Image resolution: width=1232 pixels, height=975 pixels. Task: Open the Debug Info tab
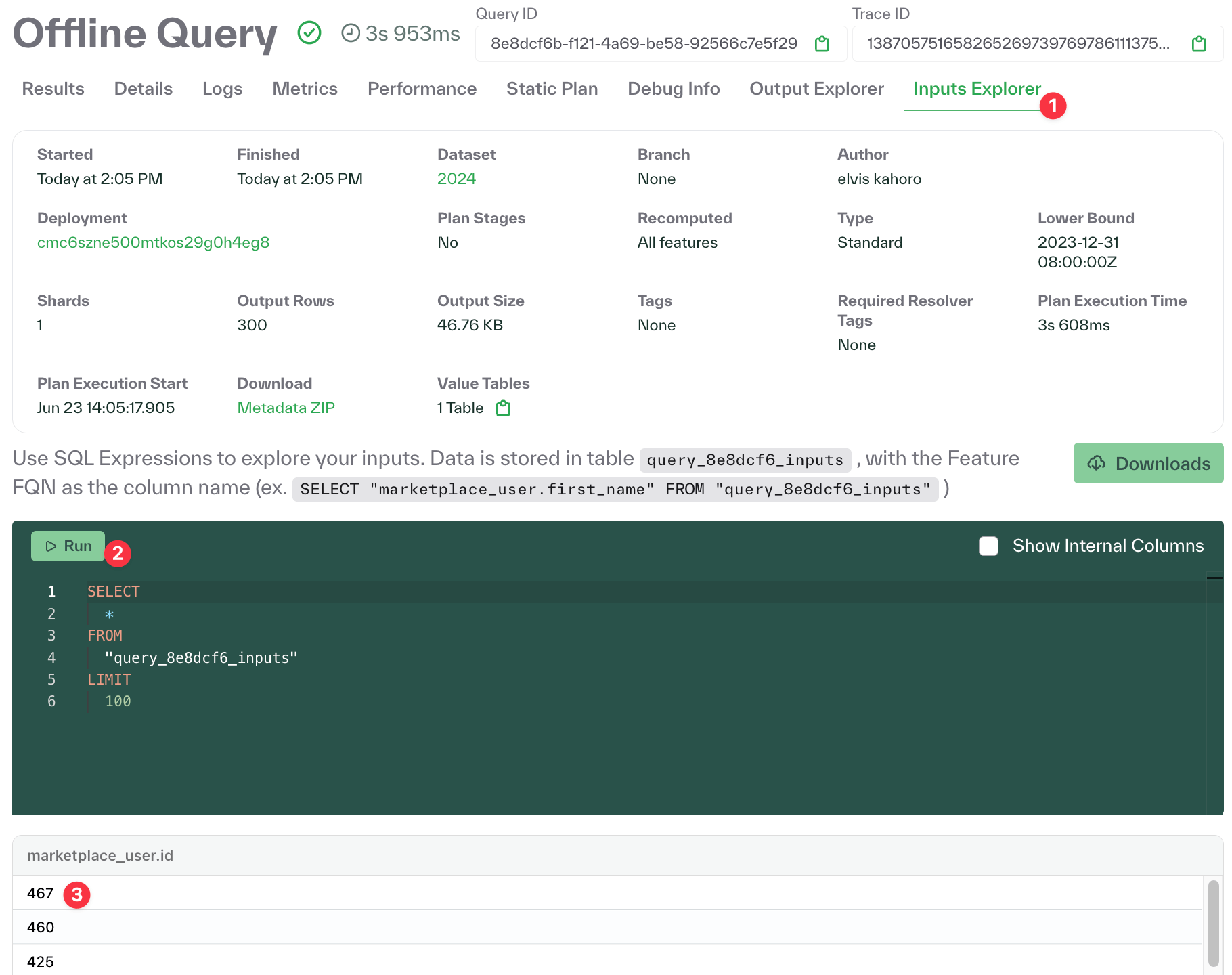click(673, 89)
